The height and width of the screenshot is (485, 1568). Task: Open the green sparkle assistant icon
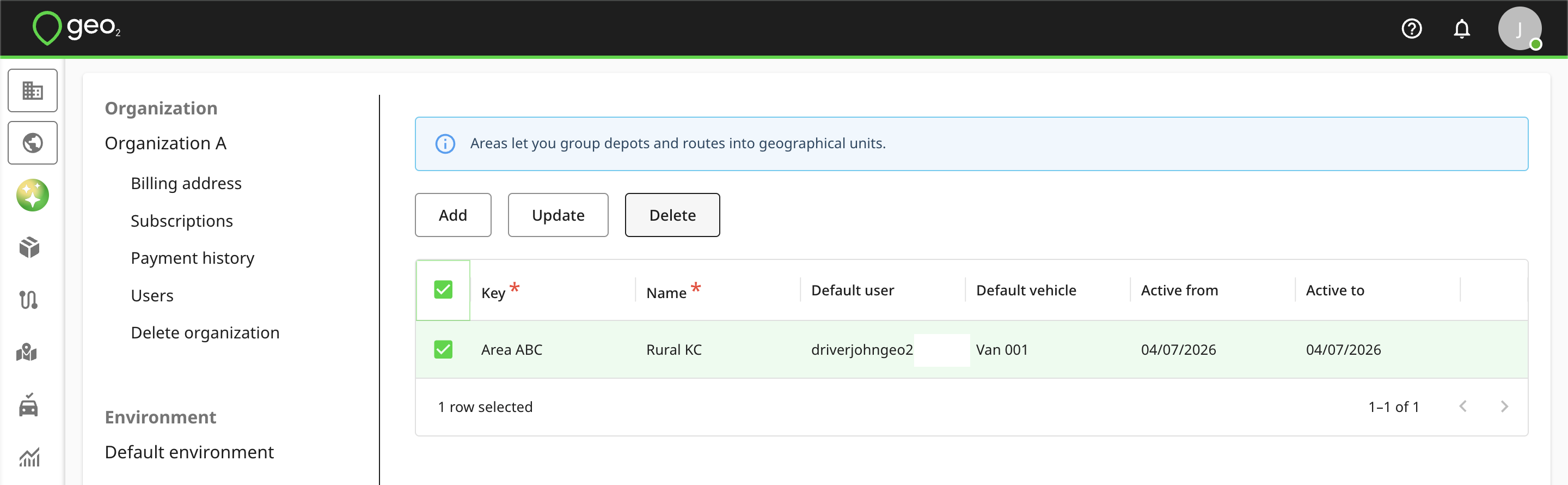click(x=32, y=196)
